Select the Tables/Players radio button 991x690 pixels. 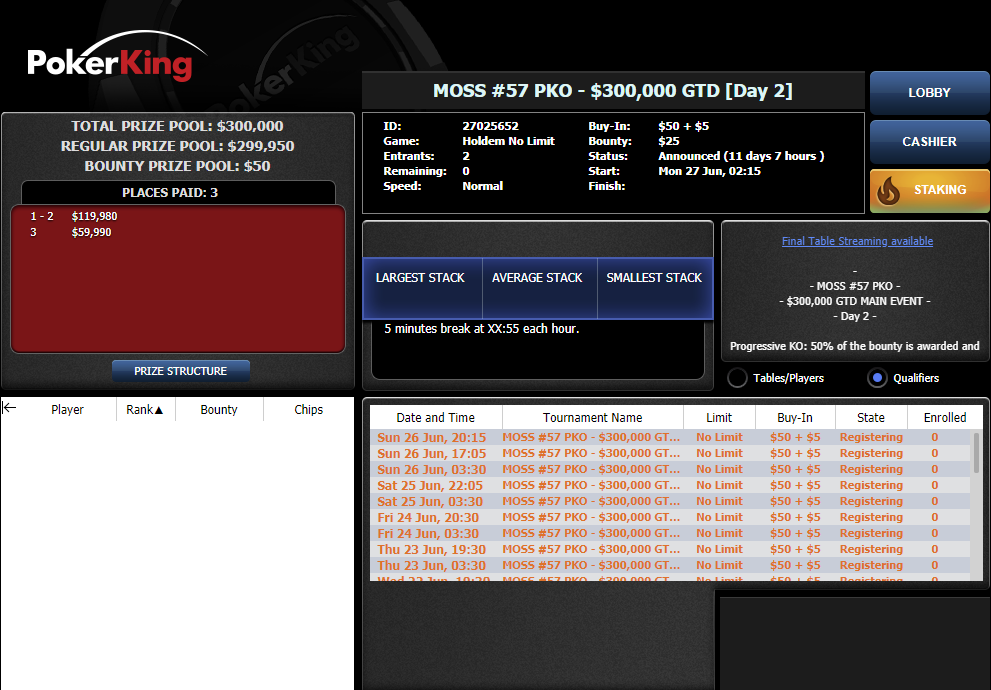737,378
